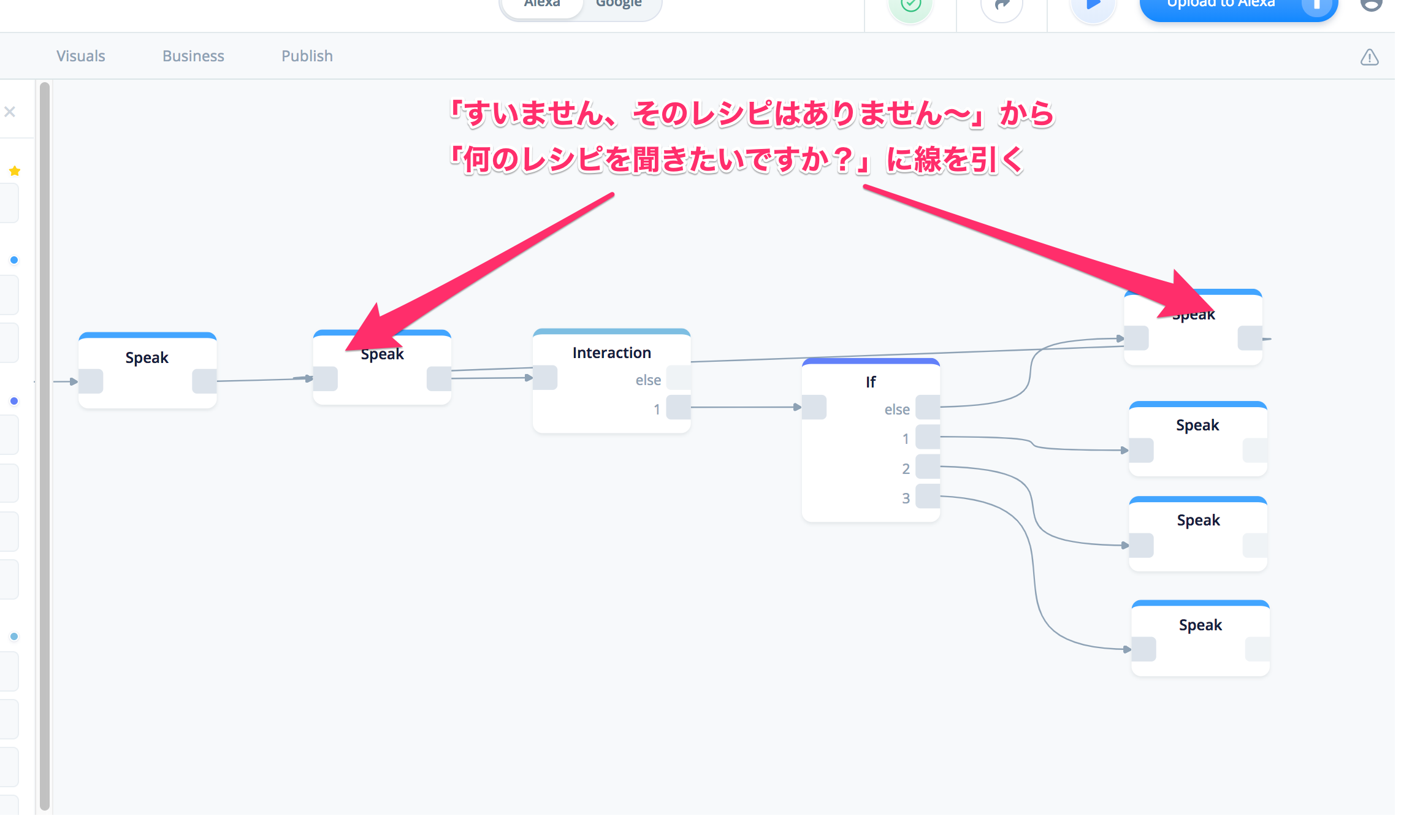This screenshot has height=840, width=1420.
Task: Open the Visuals tab
Action: coord(81,56)
